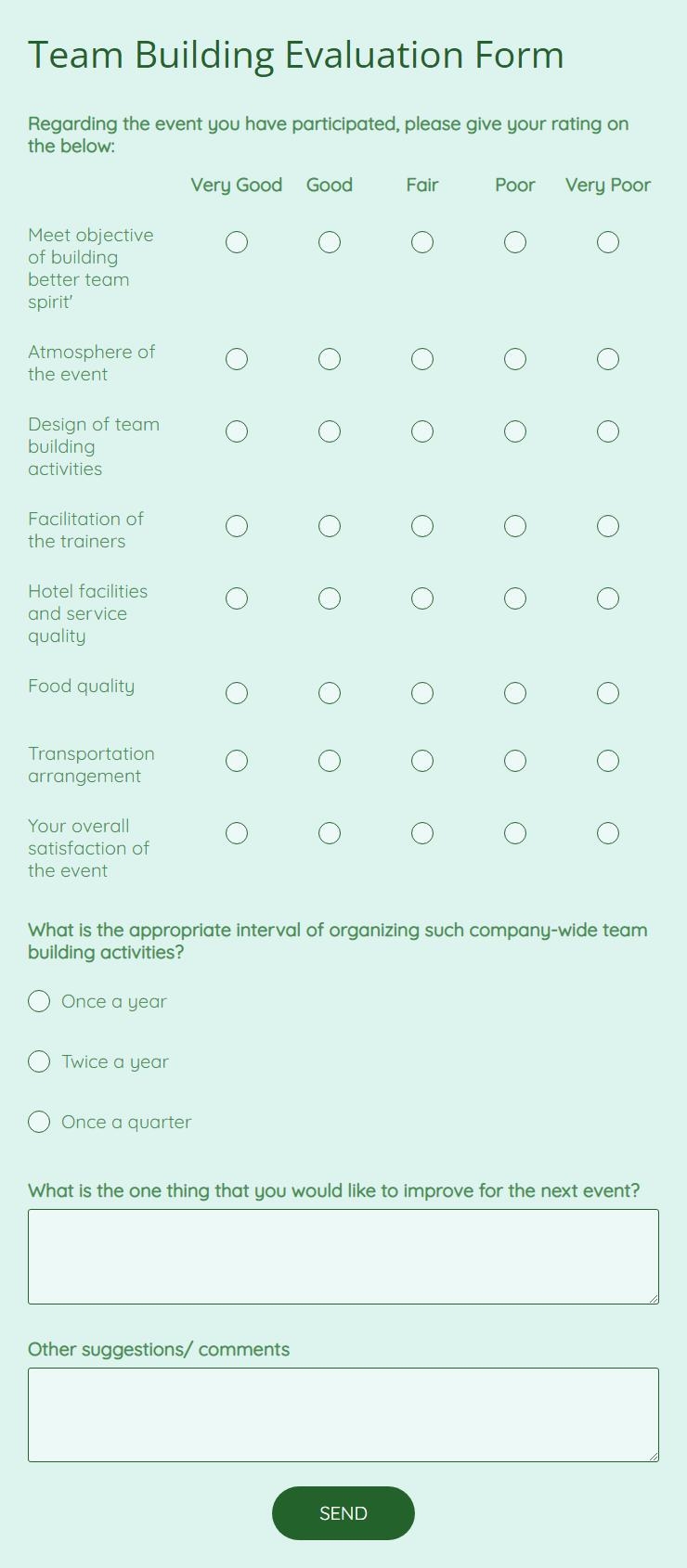Screen dimensions: 687x1568
Task: Rate 'Transportation arrangement' as Good
Action: 330,760
